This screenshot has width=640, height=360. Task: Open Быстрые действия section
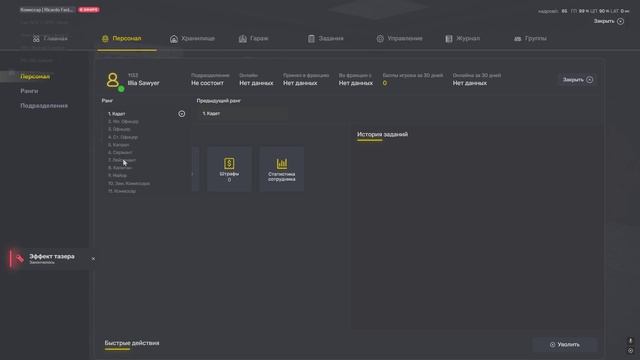click(132, 343)
